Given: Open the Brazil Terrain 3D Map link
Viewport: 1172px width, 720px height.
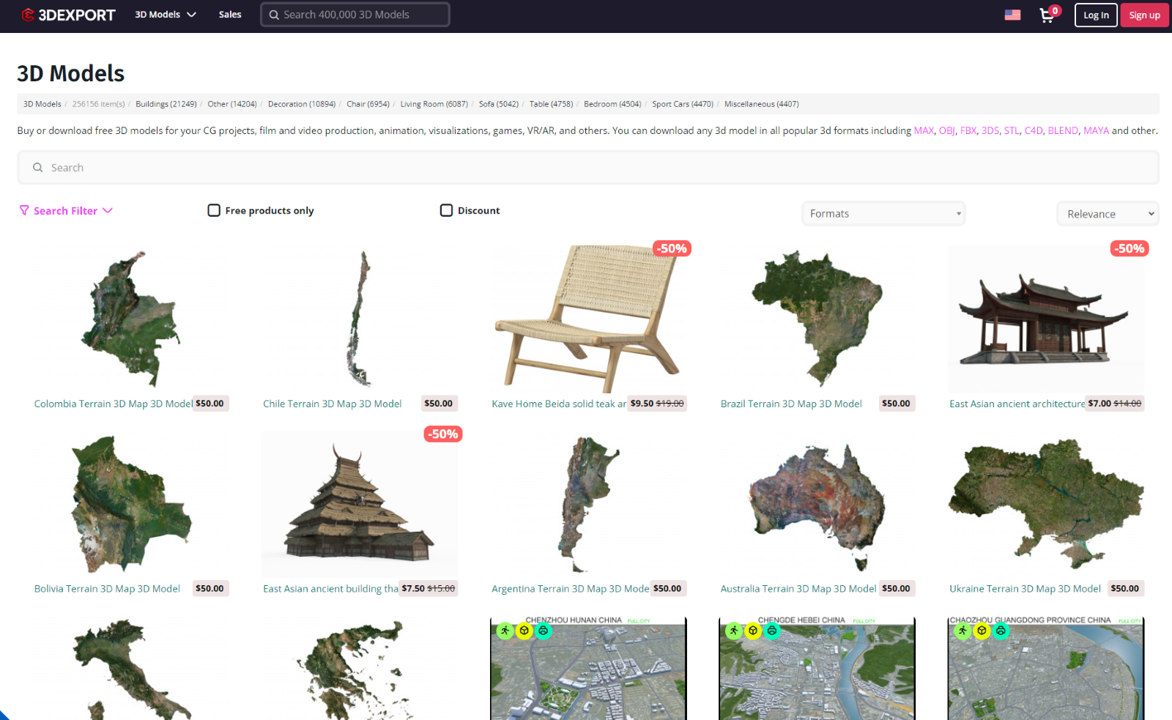Looking at the screenshot, I should coord(791,404).
